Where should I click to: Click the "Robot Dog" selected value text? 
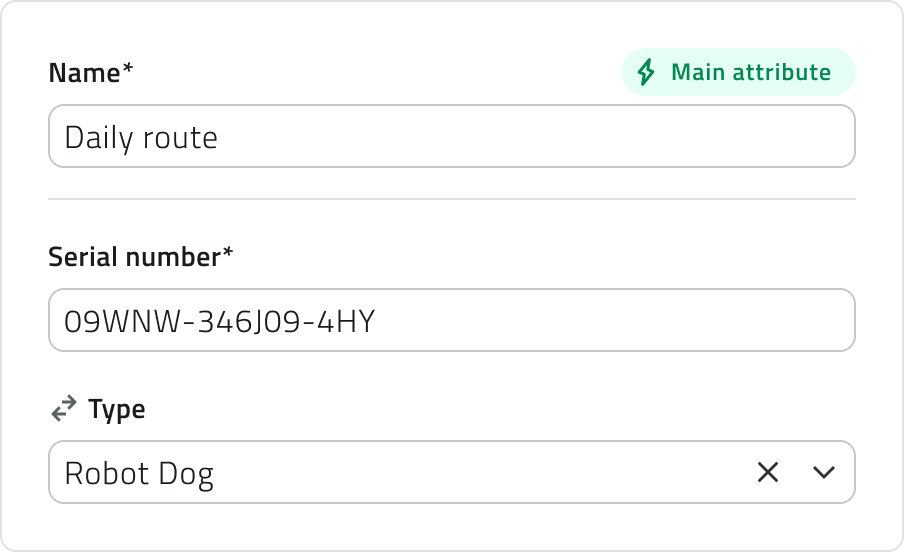pyautogui.click(x=139, y=473)
